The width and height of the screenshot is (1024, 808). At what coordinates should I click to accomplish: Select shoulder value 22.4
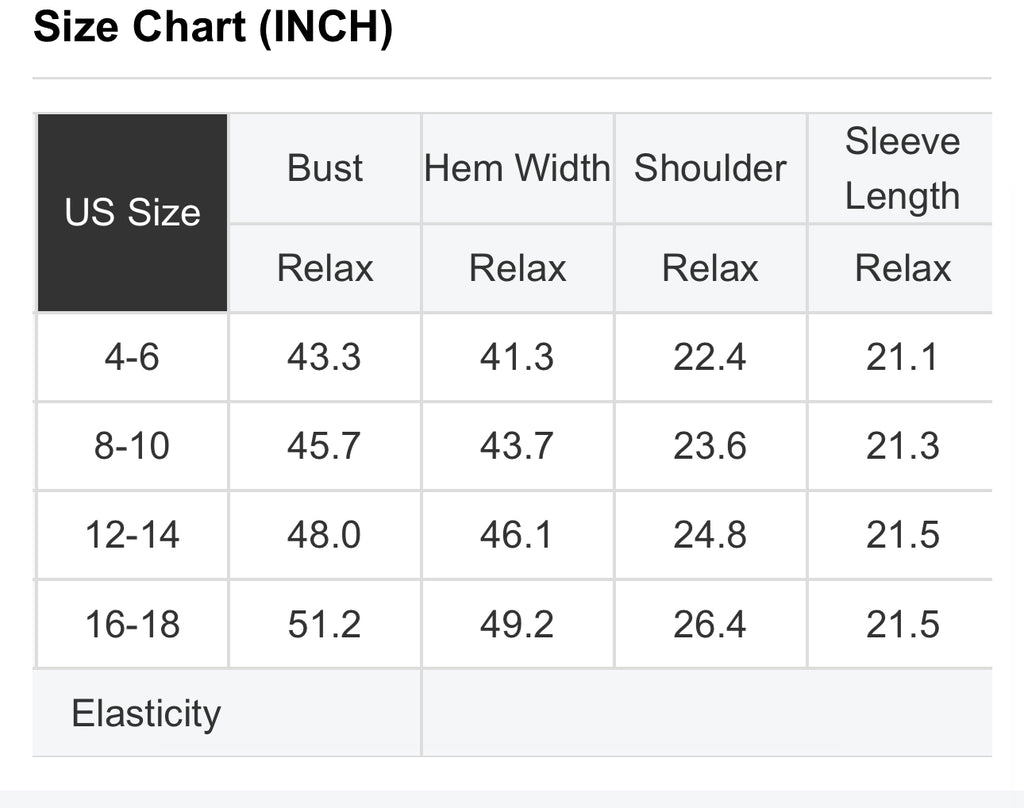[710, 357]
